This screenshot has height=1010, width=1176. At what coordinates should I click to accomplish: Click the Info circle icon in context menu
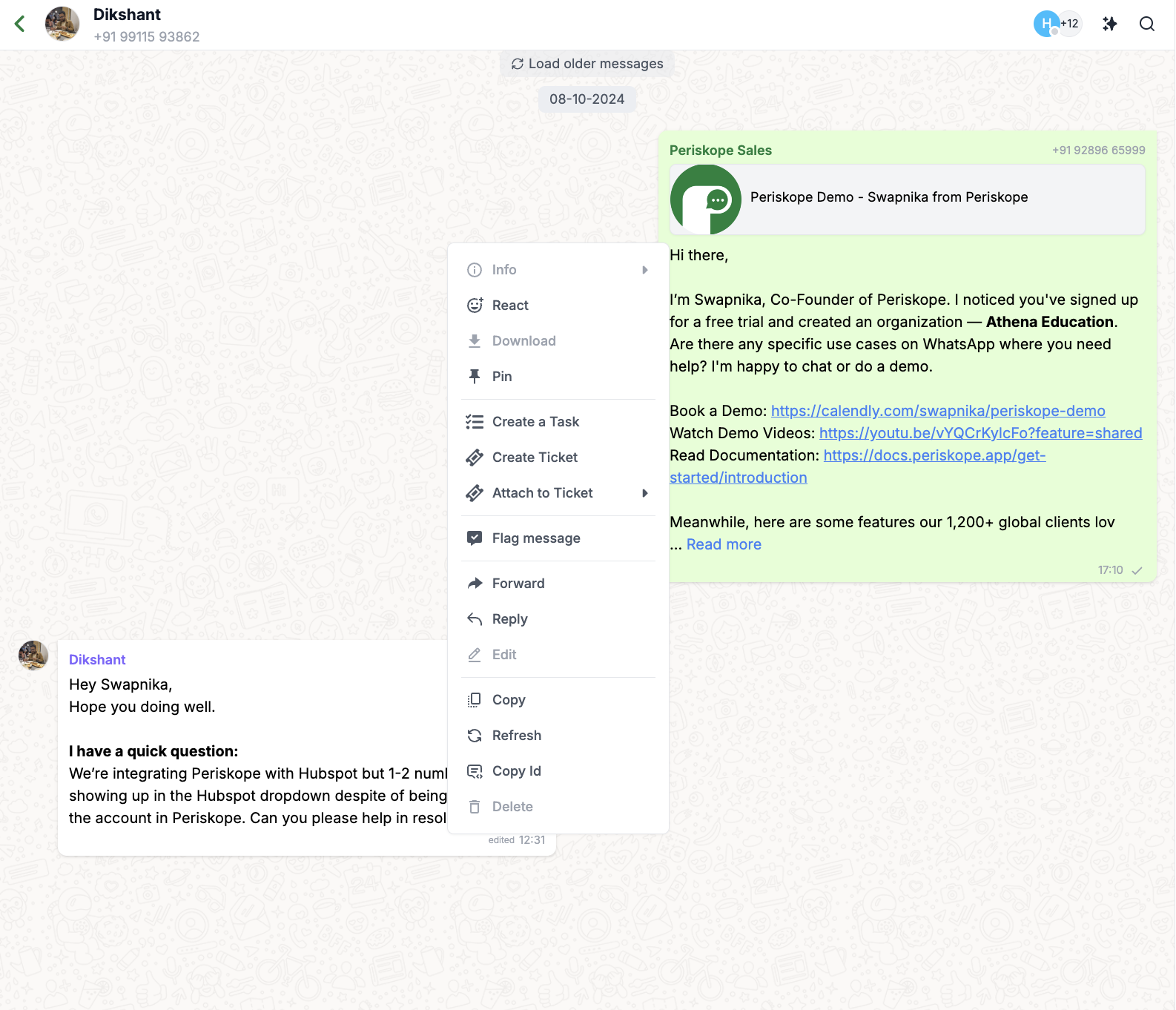(x=475, y=270)
